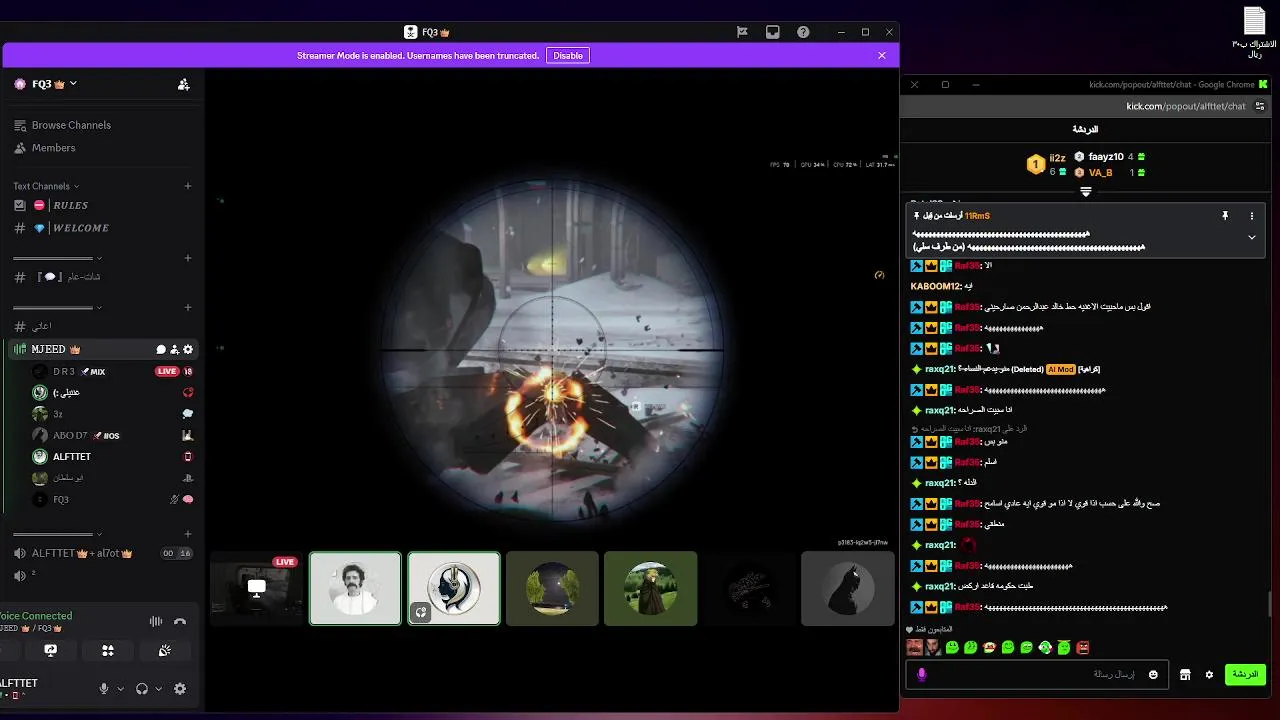This screenshot has width=1280, height=720.
Task: Mute the microphone
Action: (x=103, y=689)
